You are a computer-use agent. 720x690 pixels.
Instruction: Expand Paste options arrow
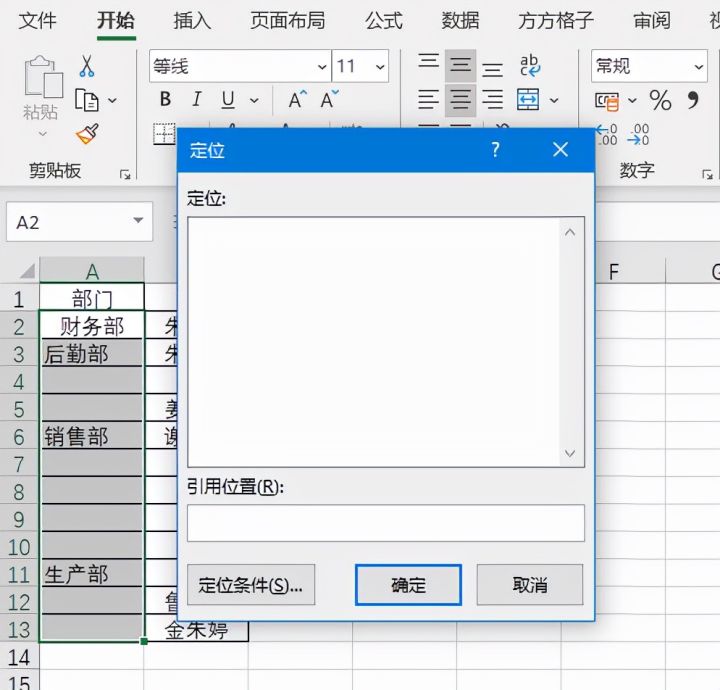[x=43, y=134]
